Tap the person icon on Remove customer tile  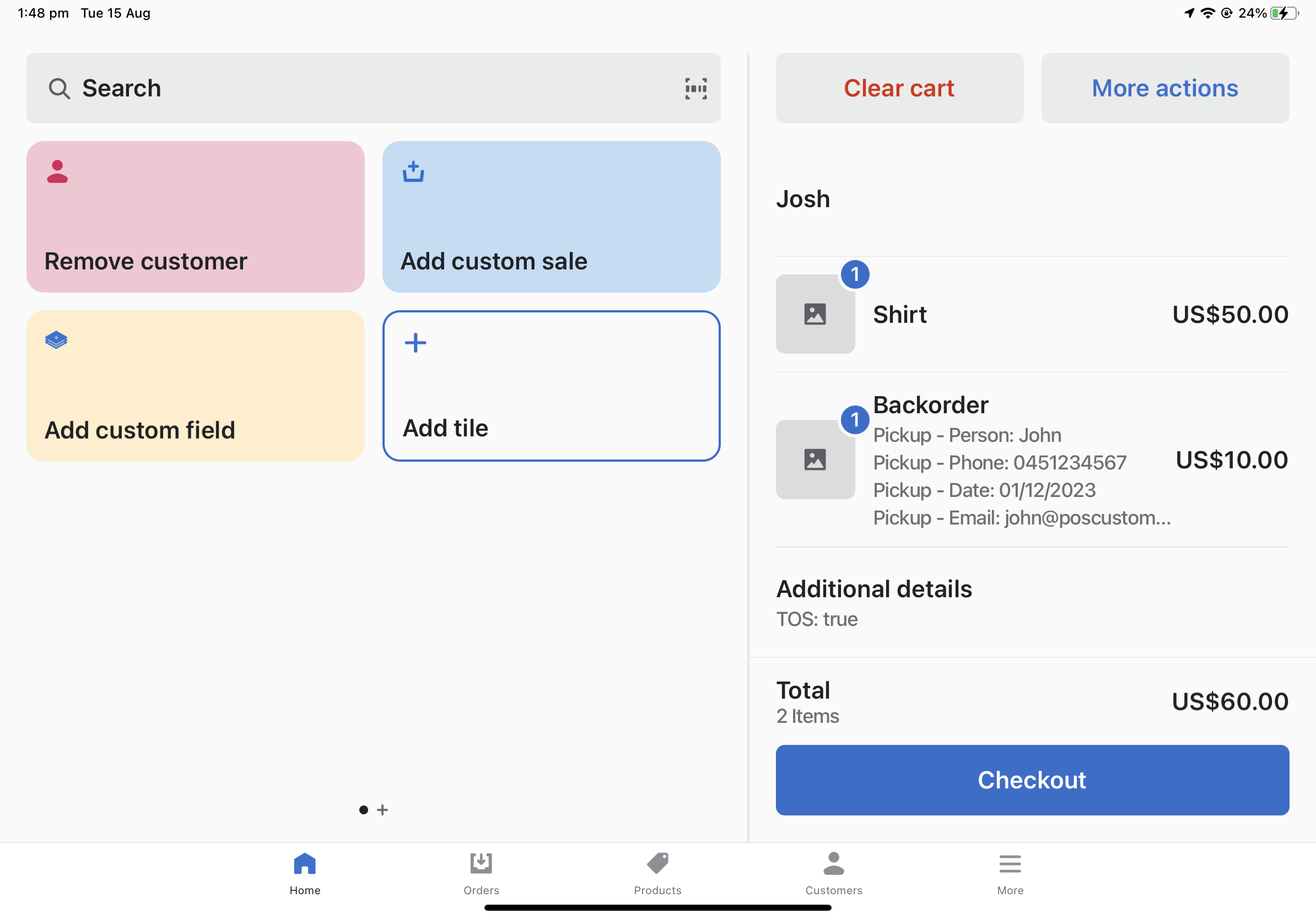(57, 171)
